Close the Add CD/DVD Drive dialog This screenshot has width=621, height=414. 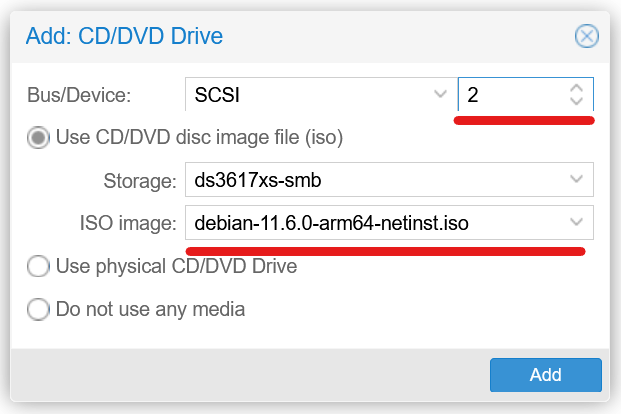pyautogui.click(x=587, y=36)
